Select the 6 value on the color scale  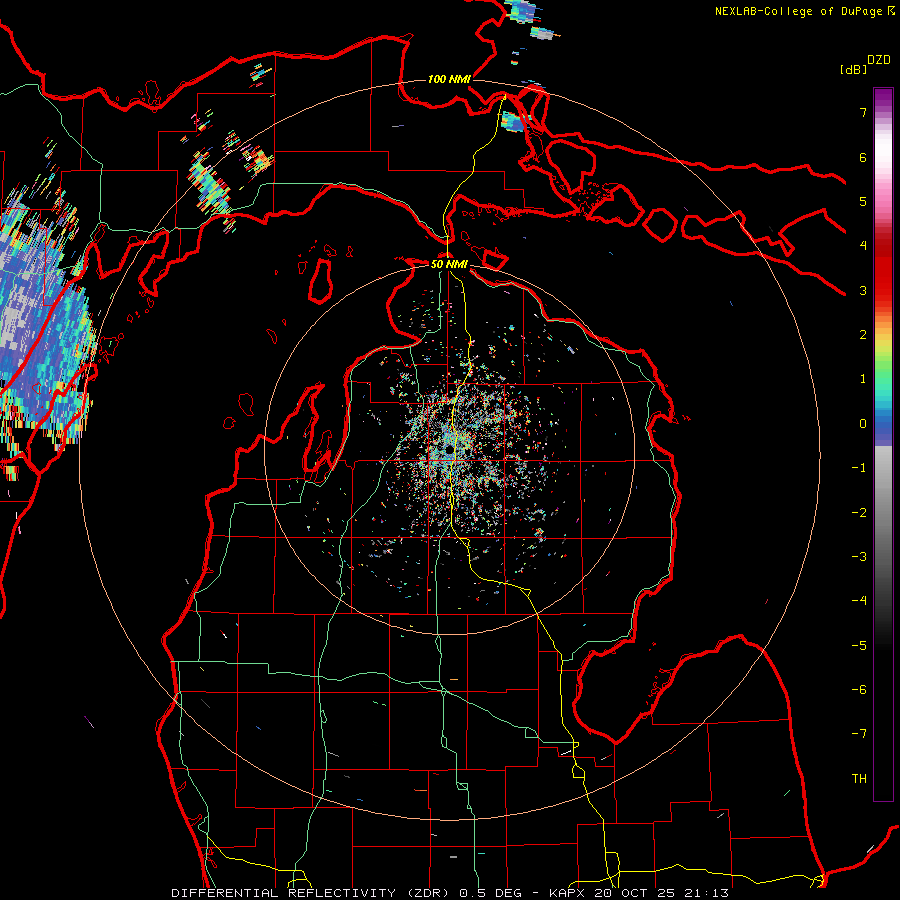pyautogui.click(x=863, y=157)
